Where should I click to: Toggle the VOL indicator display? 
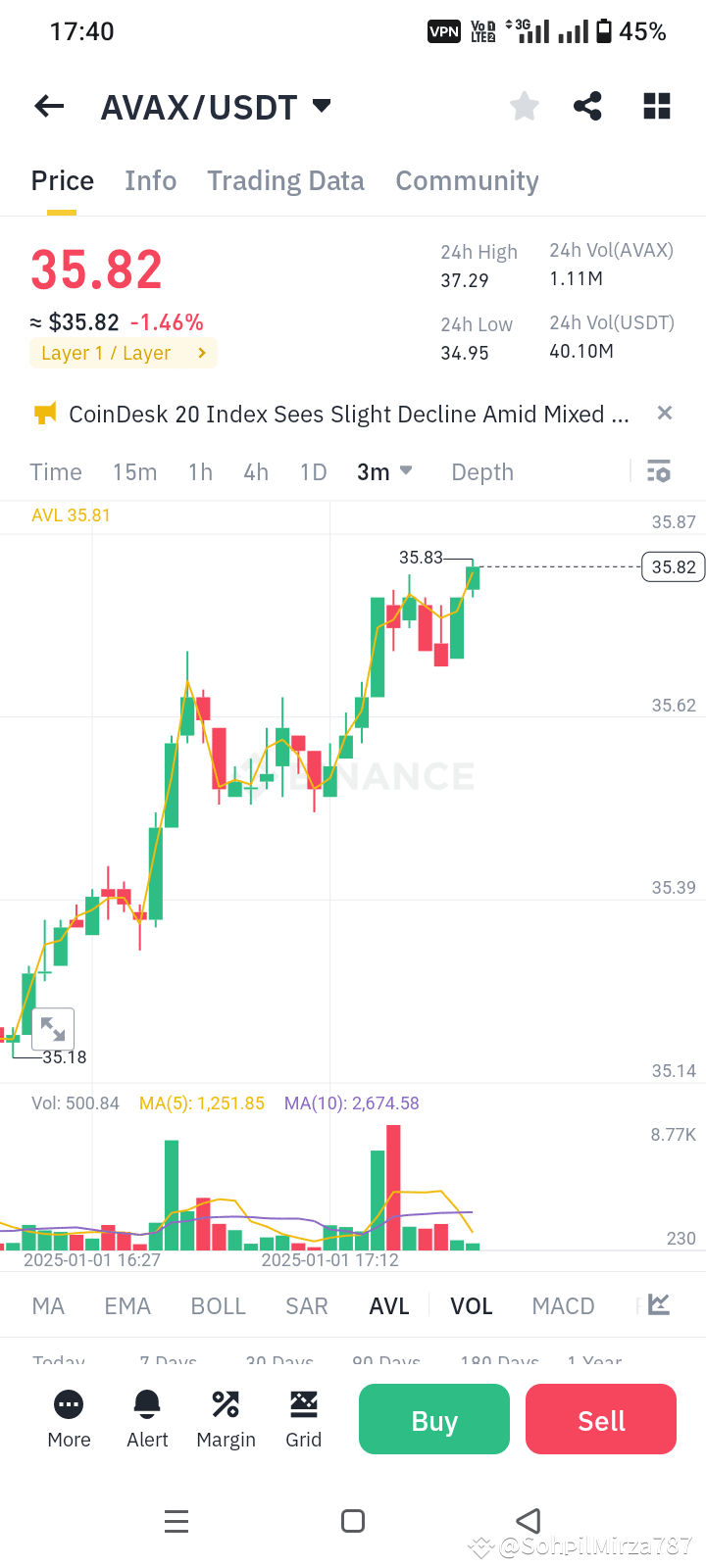pyautogui.click(x=472, y=1305)
